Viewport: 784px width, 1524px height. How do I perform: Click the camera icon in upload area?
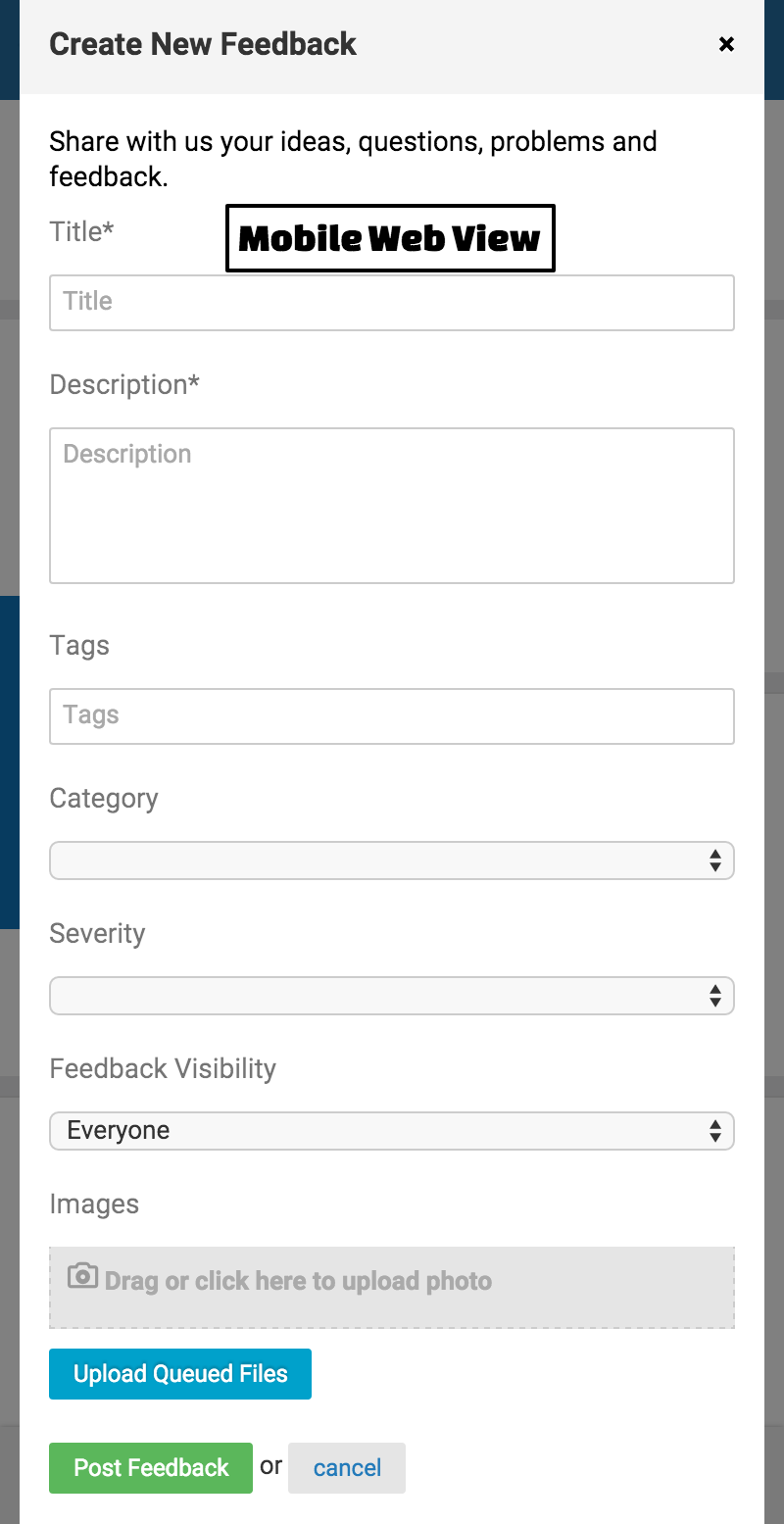point(82,1276)
